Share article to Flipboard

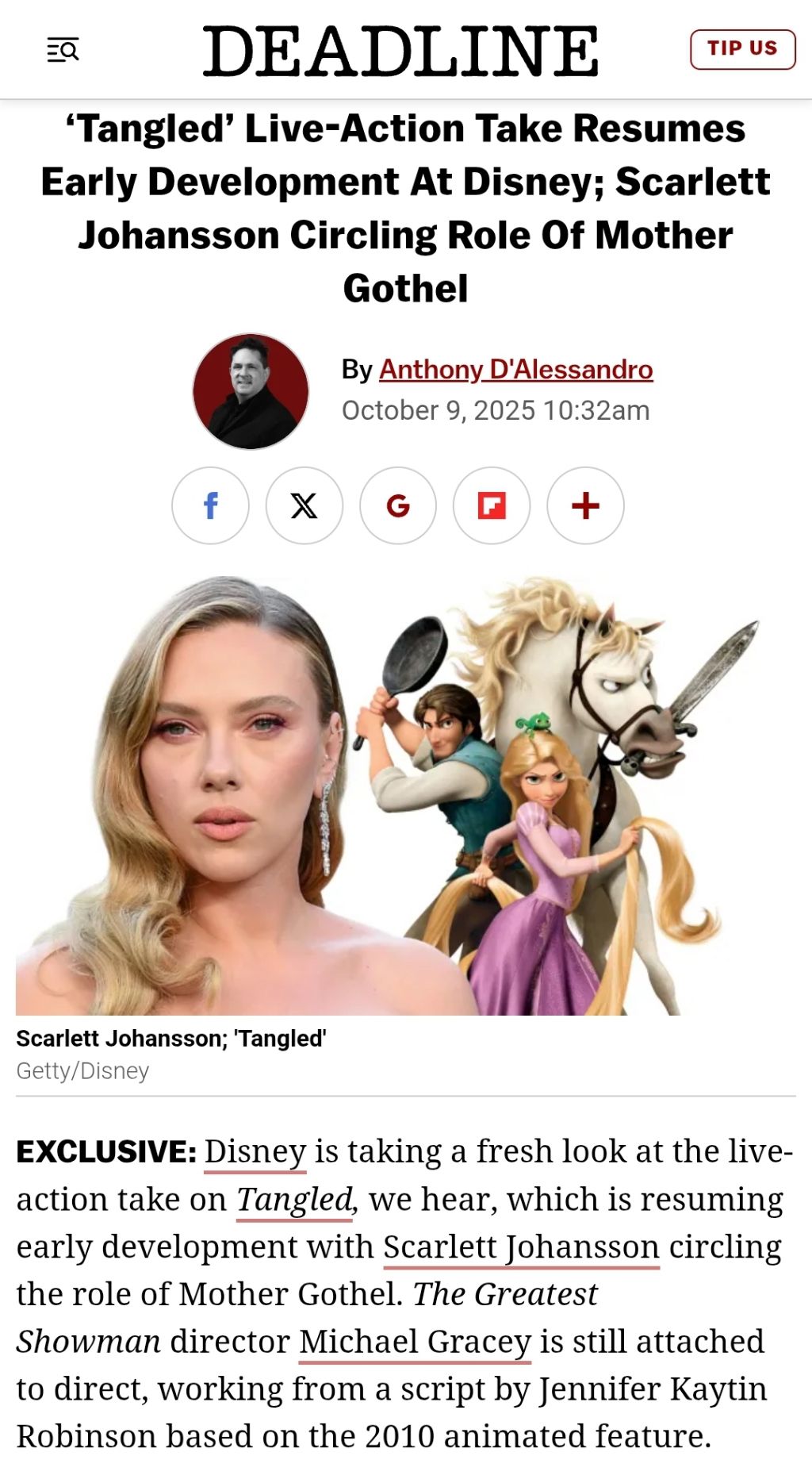pos(492,505)
